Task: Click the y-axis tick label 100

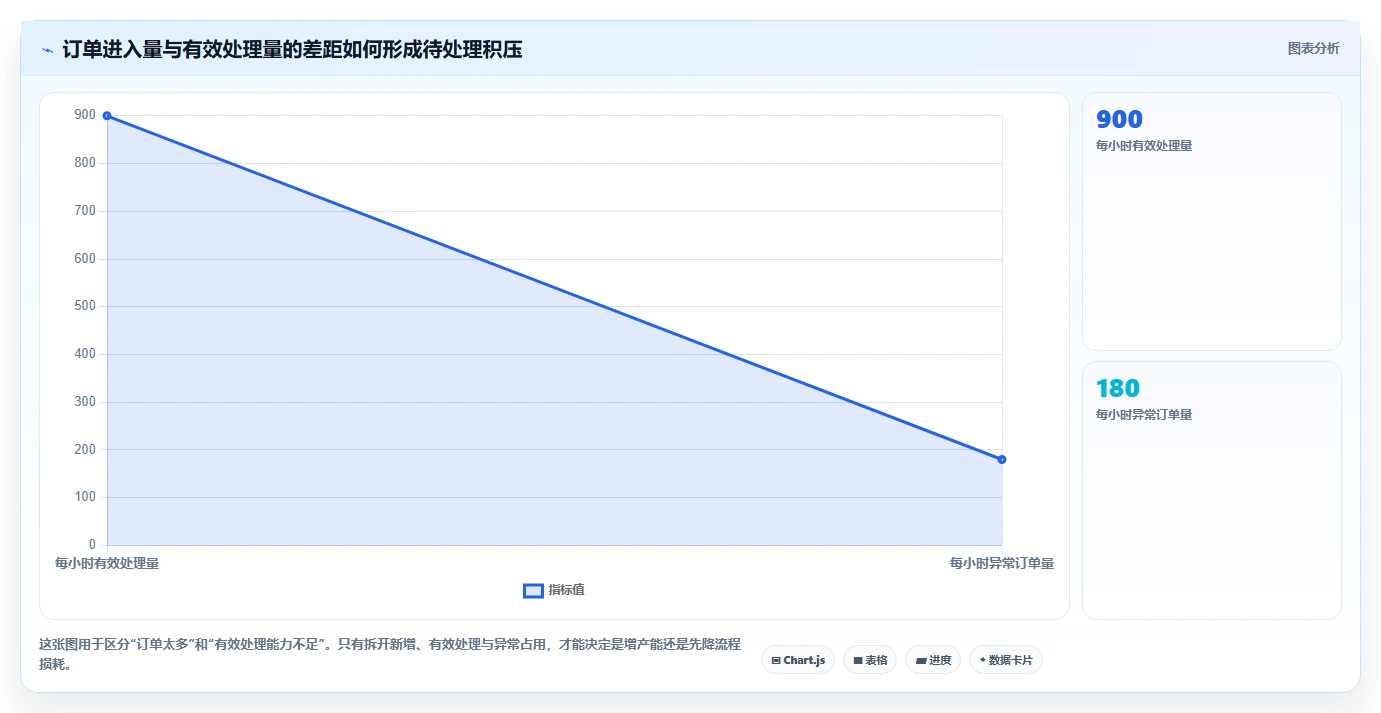Action: 85,497
